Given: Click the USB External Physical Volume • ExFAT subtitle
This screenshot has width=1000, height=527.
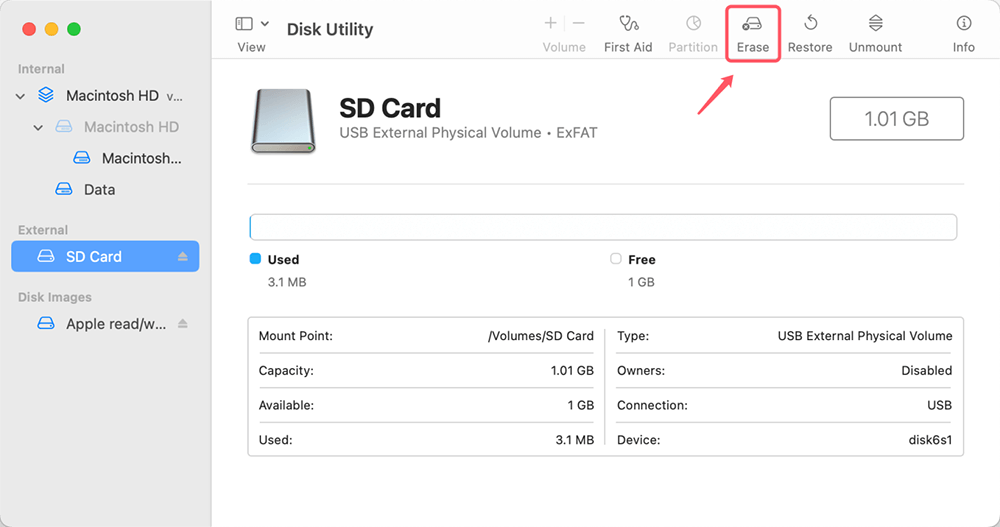Looking at the screenshot, I should (468, 133).
